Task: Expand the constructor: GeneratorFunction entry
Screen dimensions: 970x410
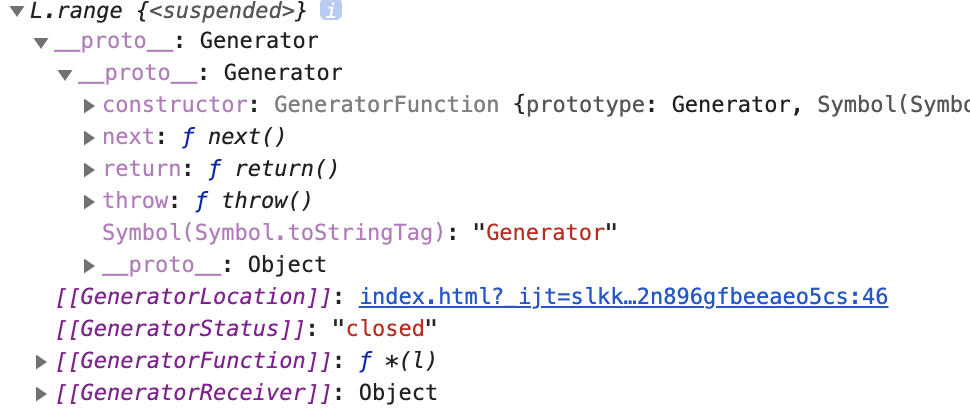Action: coord(89,106)
